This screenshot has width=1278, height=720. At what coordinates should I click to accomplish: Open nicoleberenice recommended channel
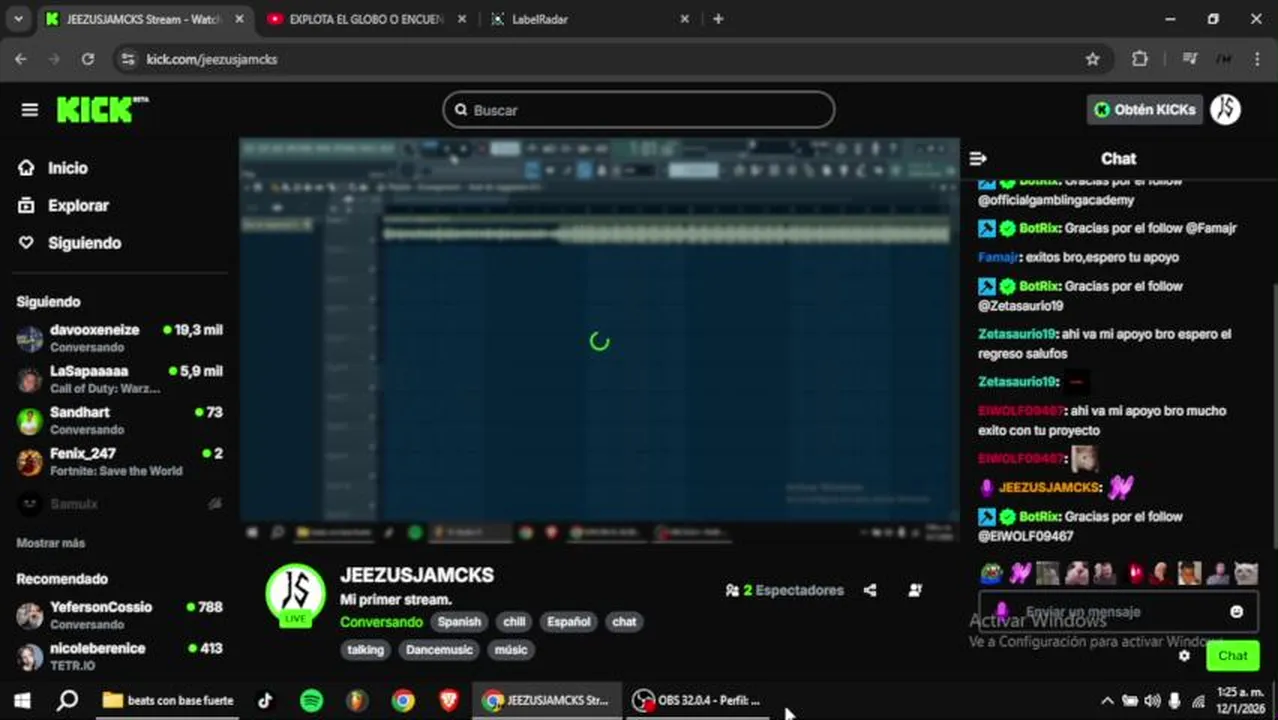(x=120, y=656)
